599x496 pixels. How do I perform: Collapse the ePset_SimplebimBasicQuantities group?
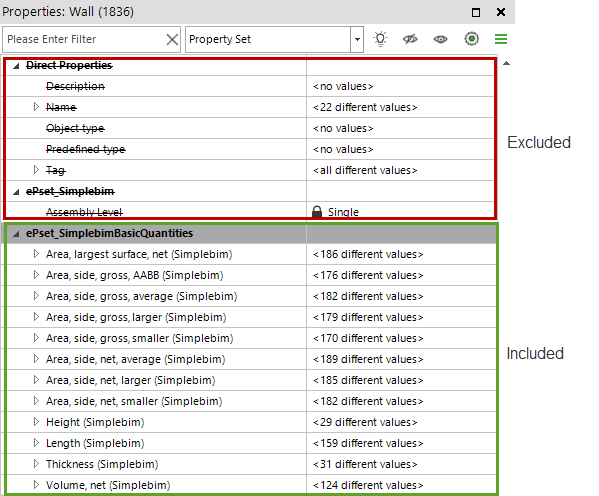pyautogui.click(x=16, y=234)
